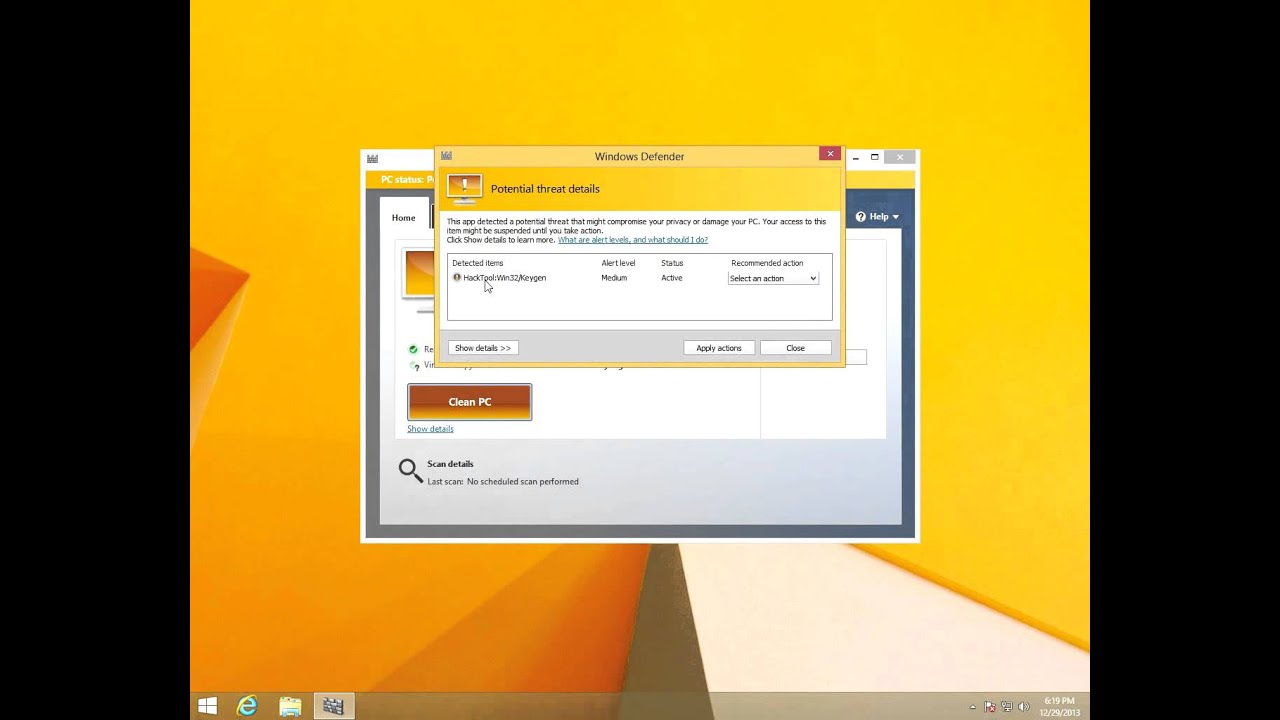Close the Potential threat details dialog with X
The image size is (1280, 720).
[830, 154]
